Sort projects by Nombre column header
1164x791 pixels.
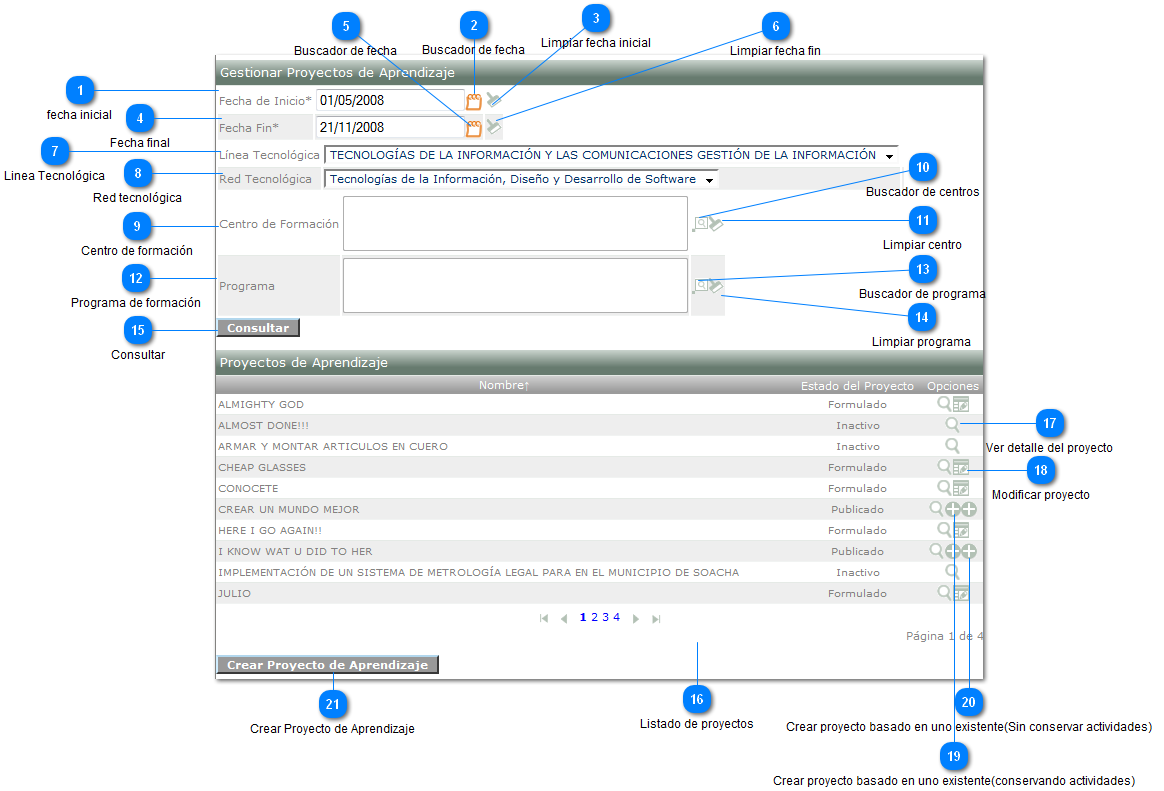[x=503, y=386]
